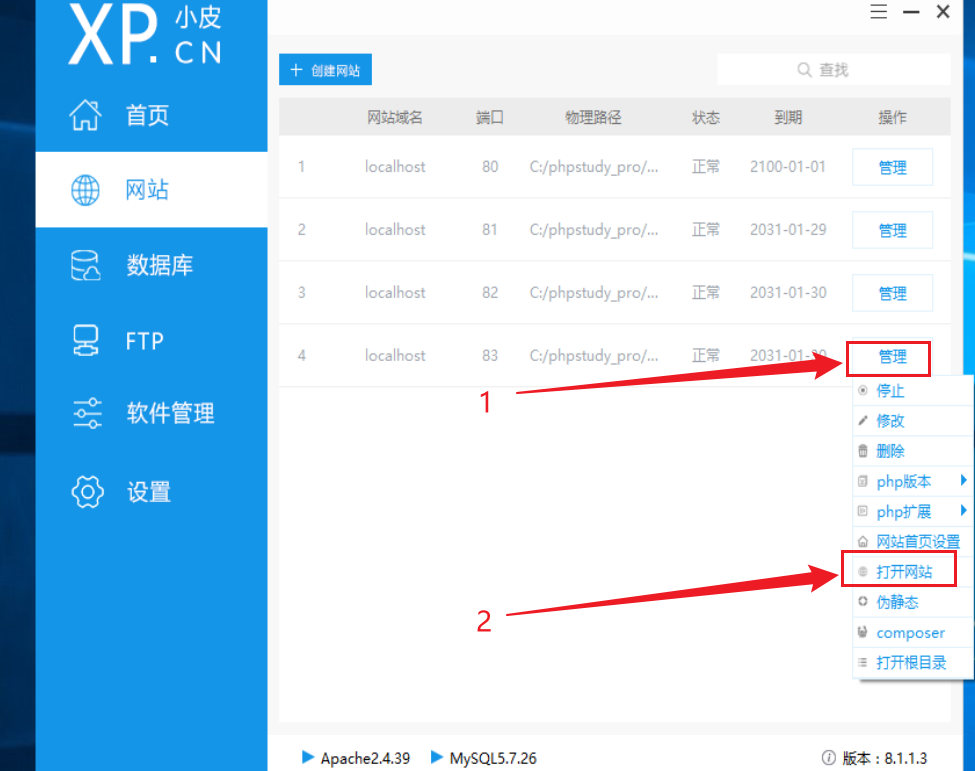The height and width of the screenshot is (771, 975).
Task: Choose 修改 from the context menu
Action: pos(912,421)
